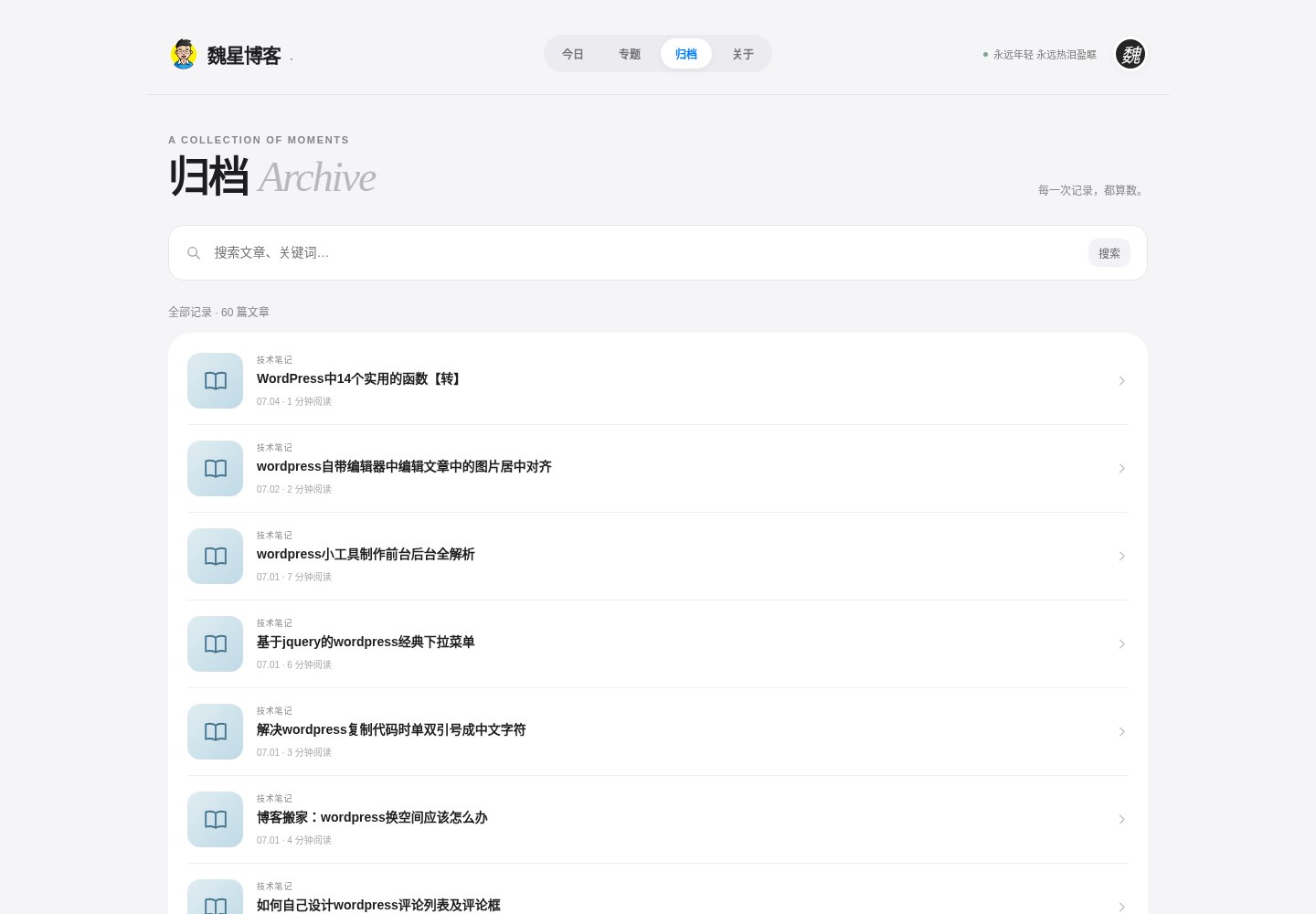Click the 全部记录 · 60 篇文章 label
This screenshot has width=1316, height=914.
[x=218, y=312]
